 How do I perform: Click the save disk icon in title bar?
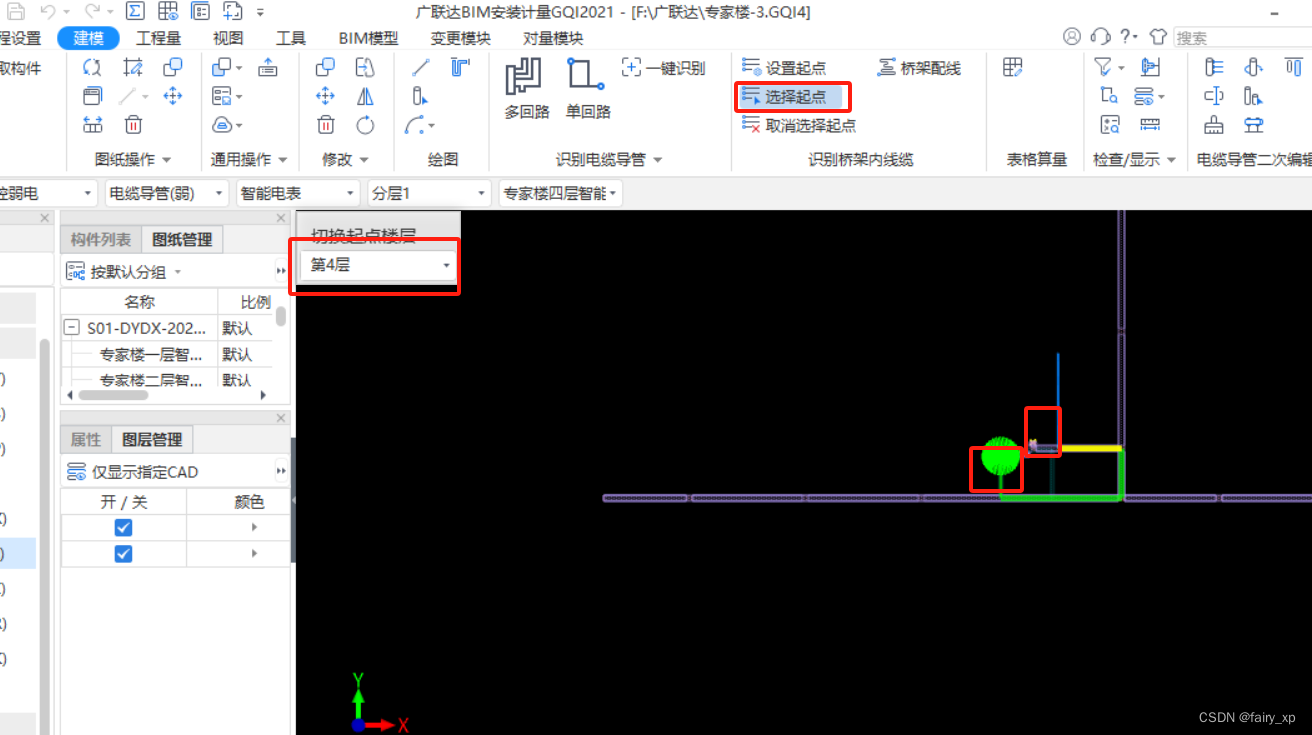[16, 12]
